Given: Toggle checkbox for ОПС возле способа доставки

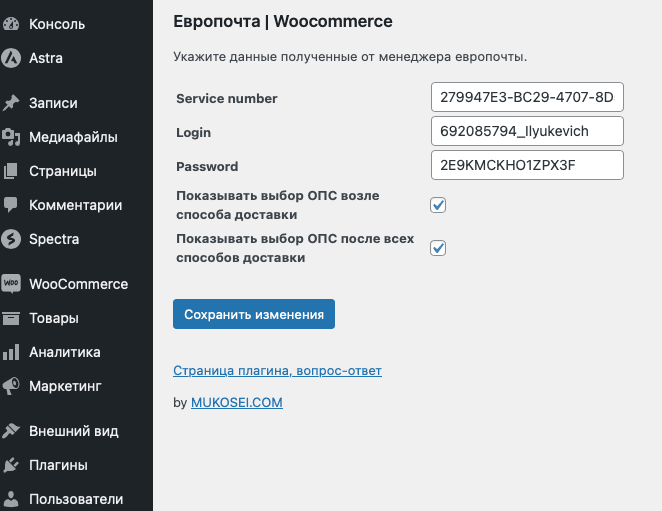Looking at the screenshot, I should point(438,205).
